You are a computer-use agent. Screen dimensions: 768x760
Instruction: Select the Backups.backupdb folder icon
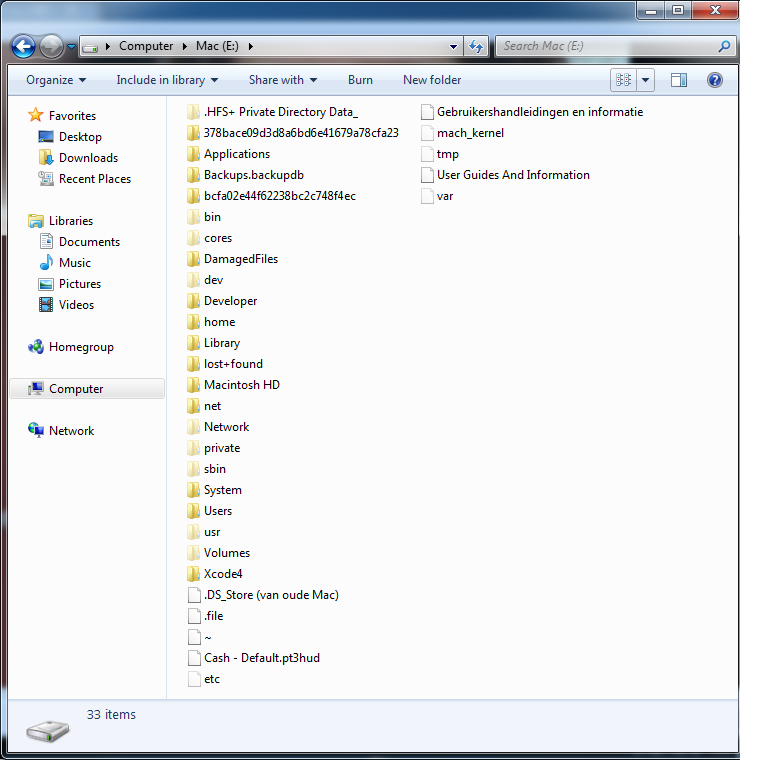(193, 175)
